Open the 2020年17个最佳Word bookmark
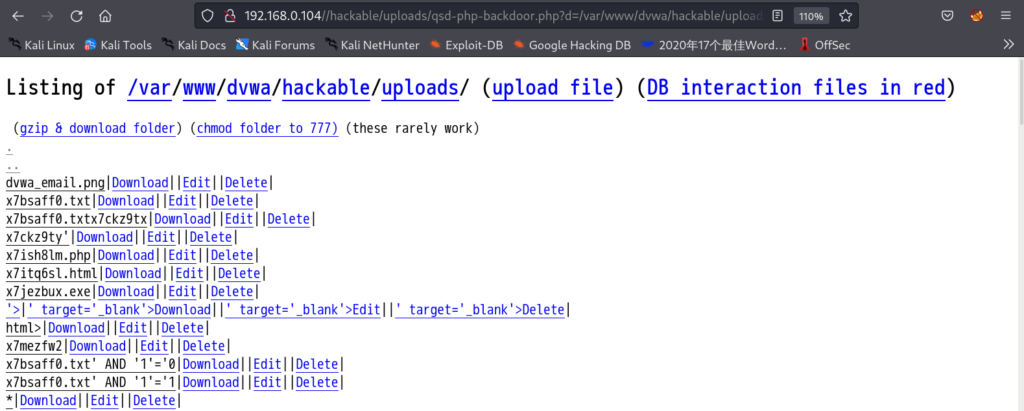The width and height of the screenshot is (1024, 411). [x=715, y=45]
